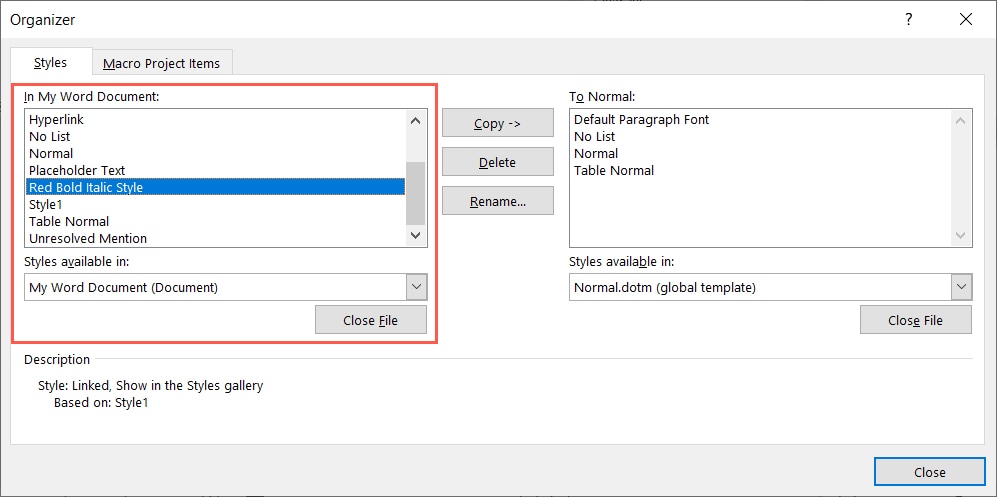
Task: Select the Styles tab
Action: point(51,63)
